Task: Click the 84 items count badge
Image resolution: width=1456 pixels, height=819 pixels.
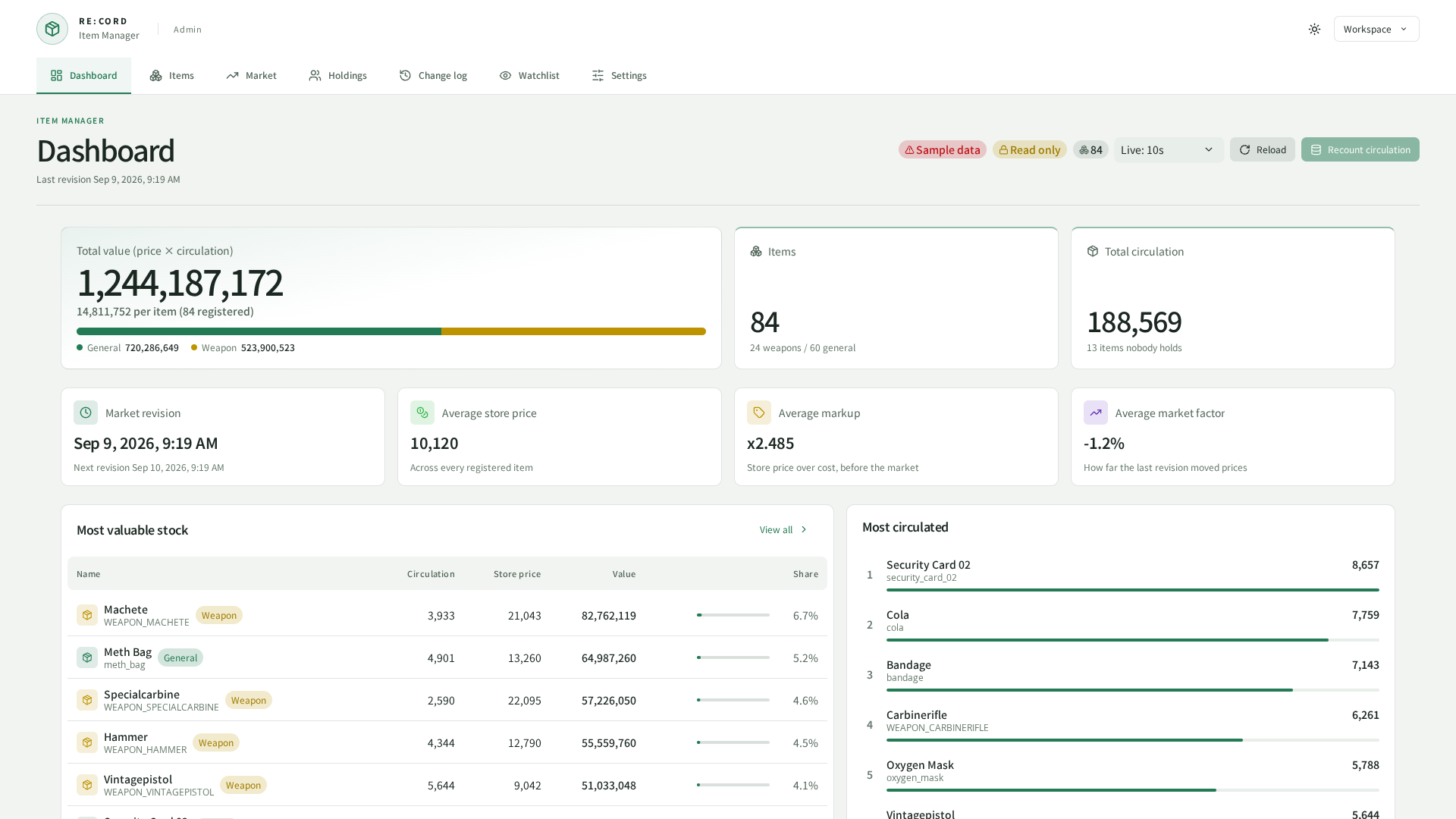Action: tap(1090, 150)
